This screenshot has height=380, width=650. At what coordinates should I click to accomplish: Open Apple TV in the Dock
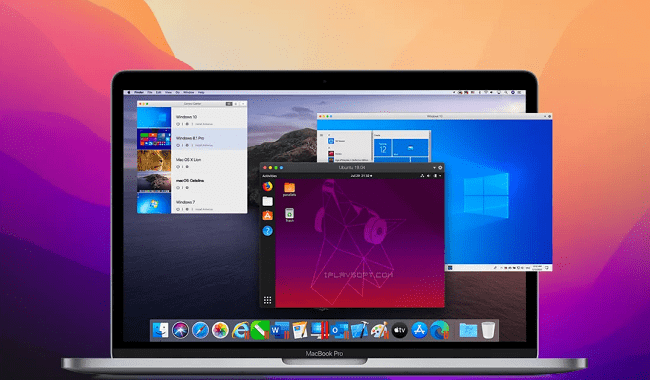click(x=399, y=330)
